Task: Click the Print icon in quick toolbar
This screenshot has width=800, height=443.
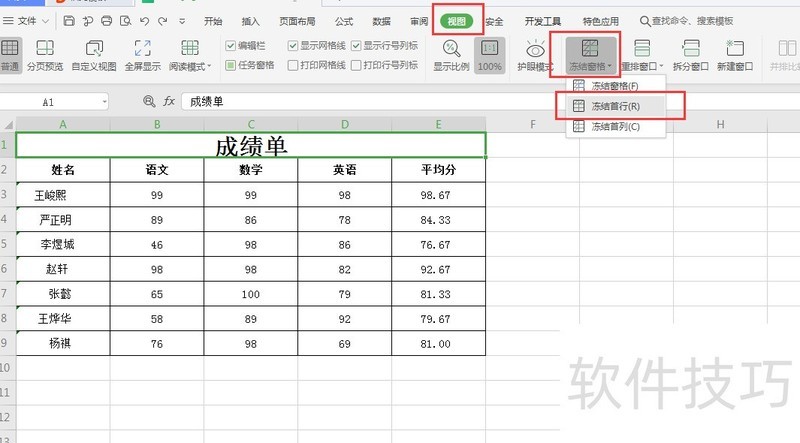Action: coord(106,21)
